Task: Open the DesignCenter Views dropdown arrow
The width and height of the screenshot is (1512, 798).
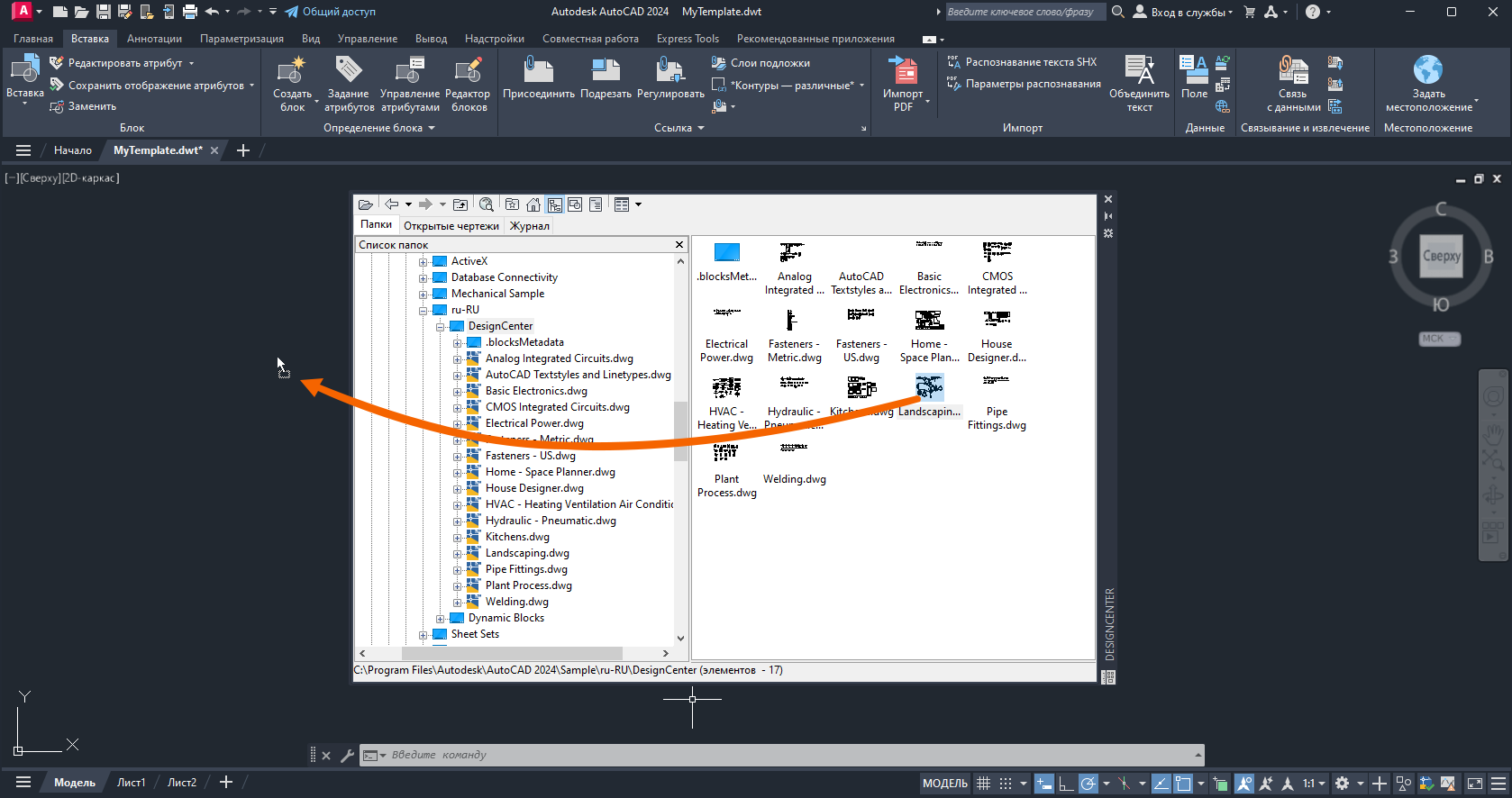Action: click(x=638, y=204)
